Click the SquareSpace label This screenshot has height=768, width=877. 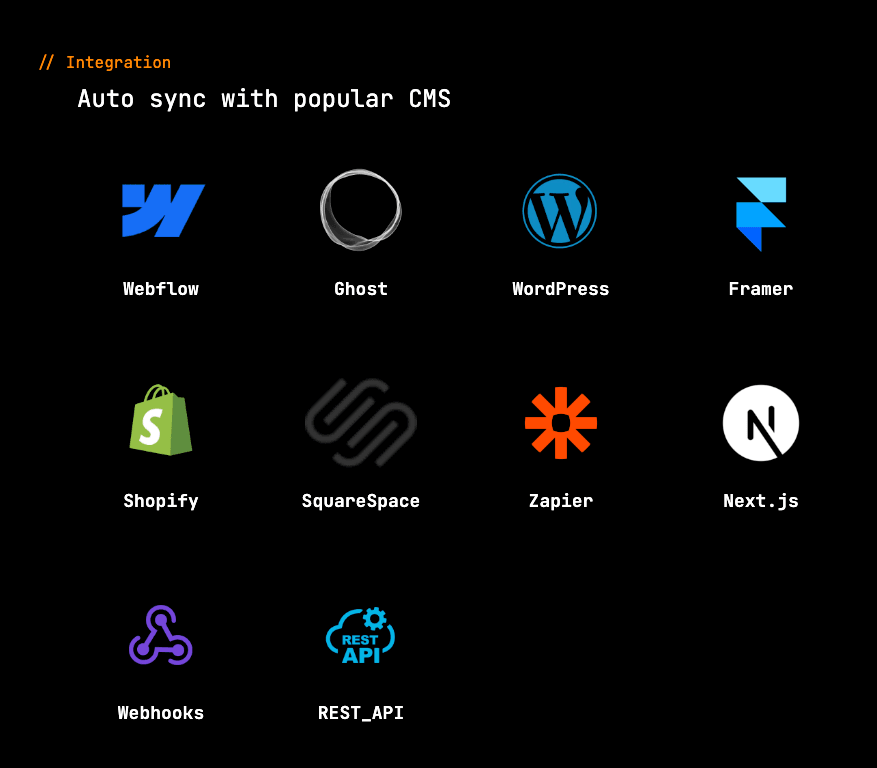pyautogui.click(x=361, y=501)
